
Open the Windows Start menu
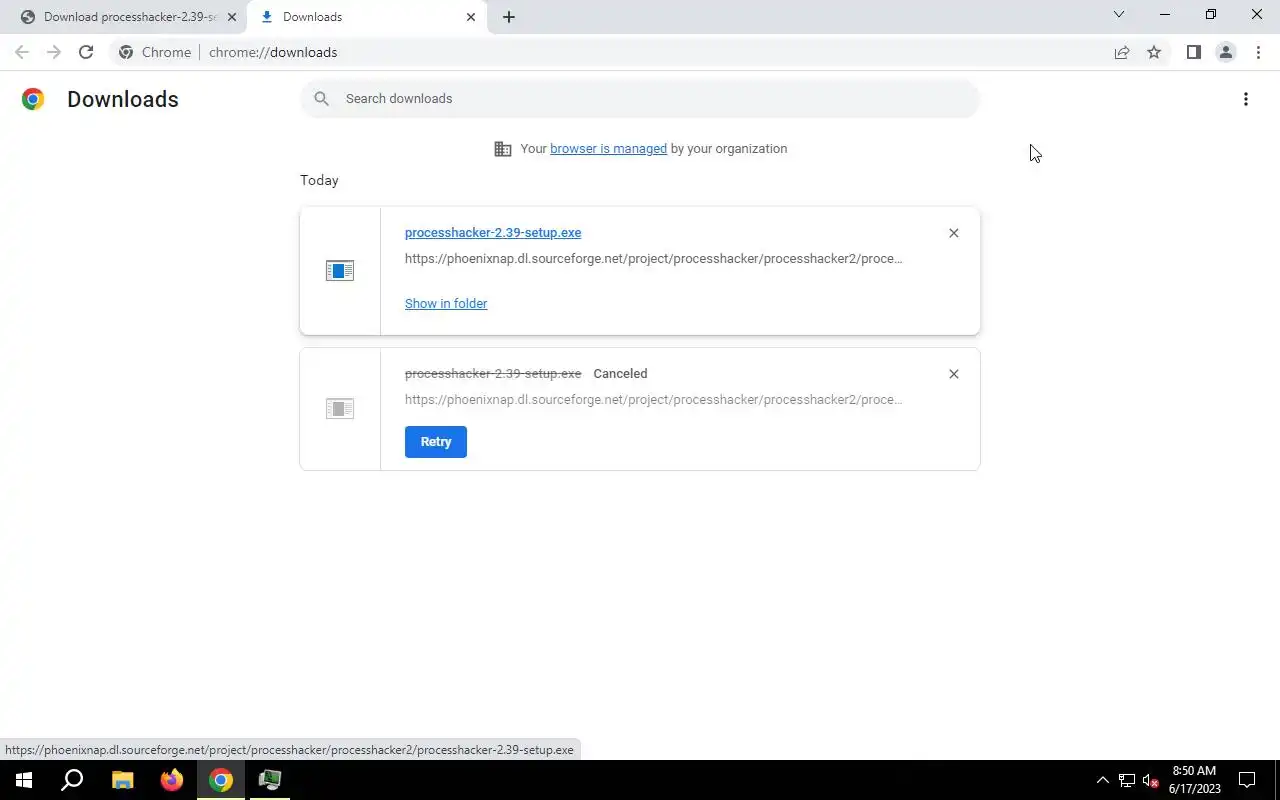coord(24,780)
